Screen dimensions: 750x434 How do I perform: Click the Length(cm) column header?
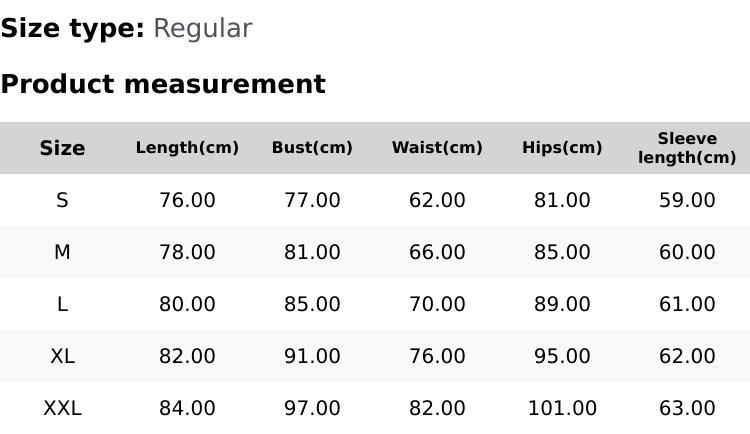click(187, 147)
